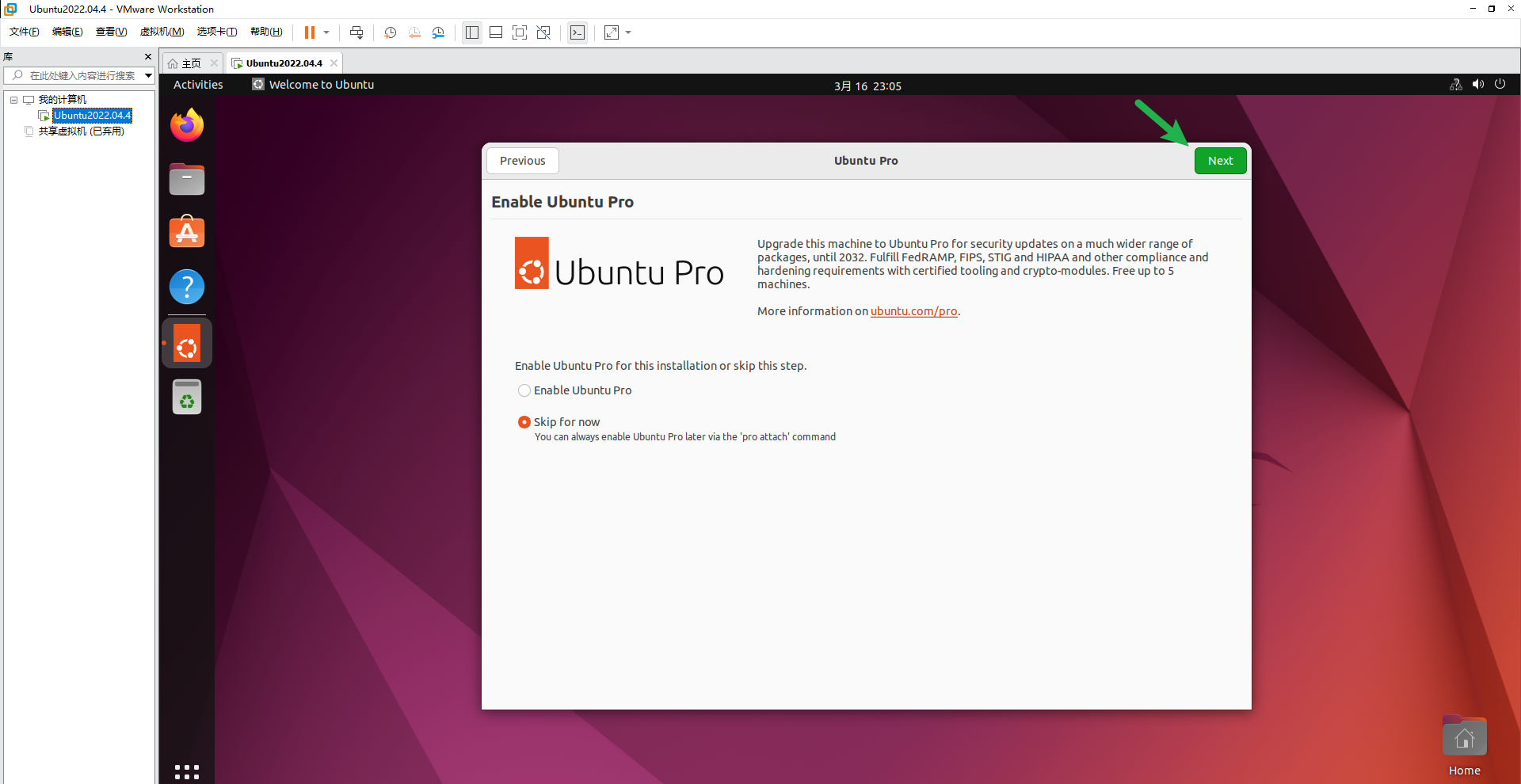This screenshot has height=784, width=1521.
Task: Open the 帮助(H) menu
Action: 266,32
